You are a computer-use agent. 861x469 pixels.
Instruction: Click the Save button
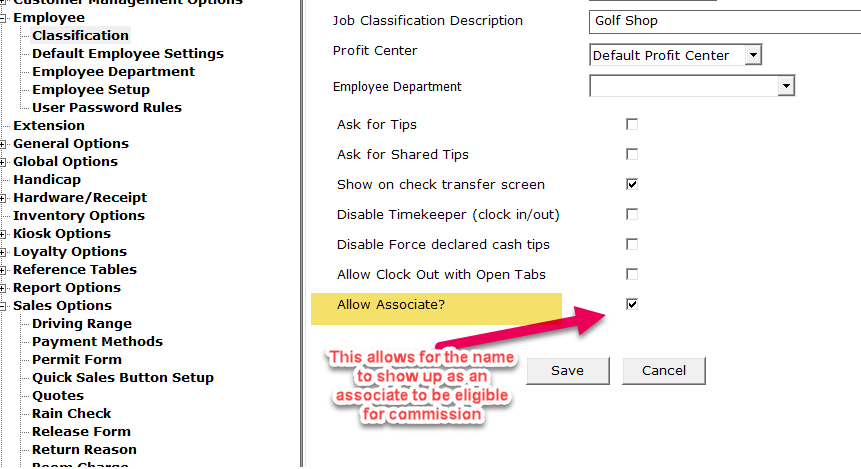pyautogui.click(x=567, y=371)
